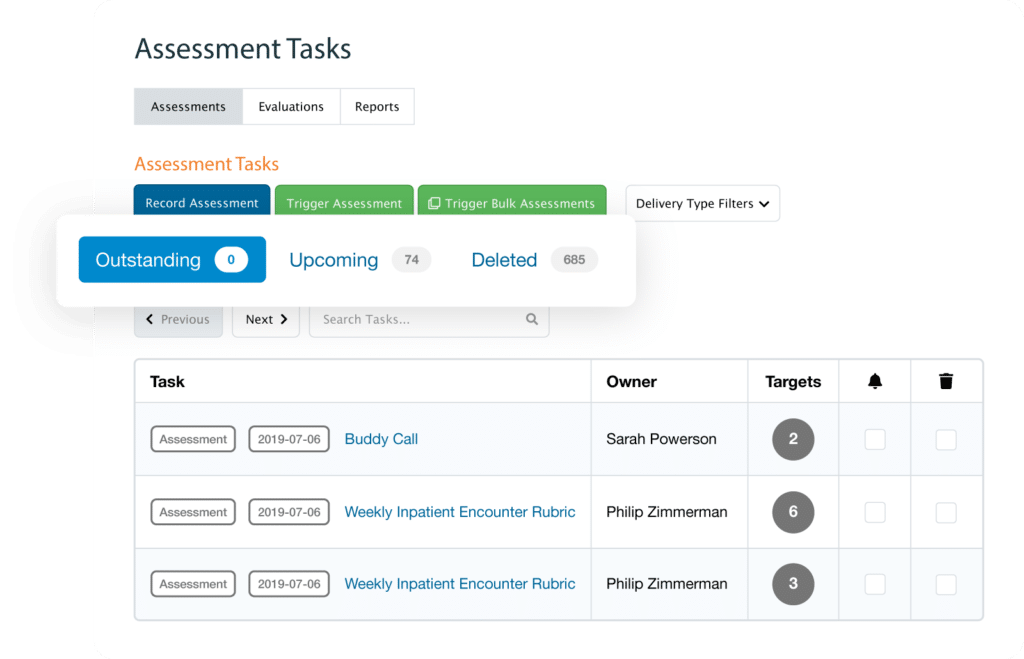Click the search magnifier icon
1024x659 pixels.
coord(532,319)
